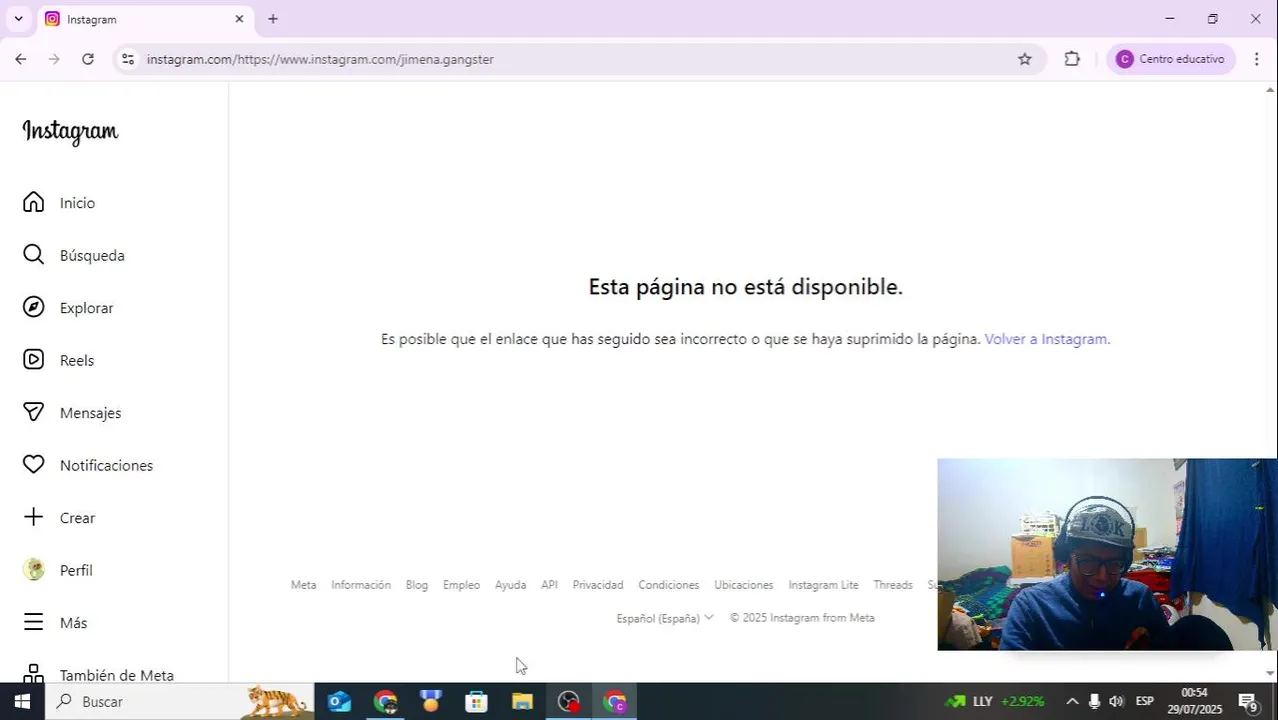Open the tab search dropdown arrow
This screenshot has width=1278, height=720.
coord(18,19)
